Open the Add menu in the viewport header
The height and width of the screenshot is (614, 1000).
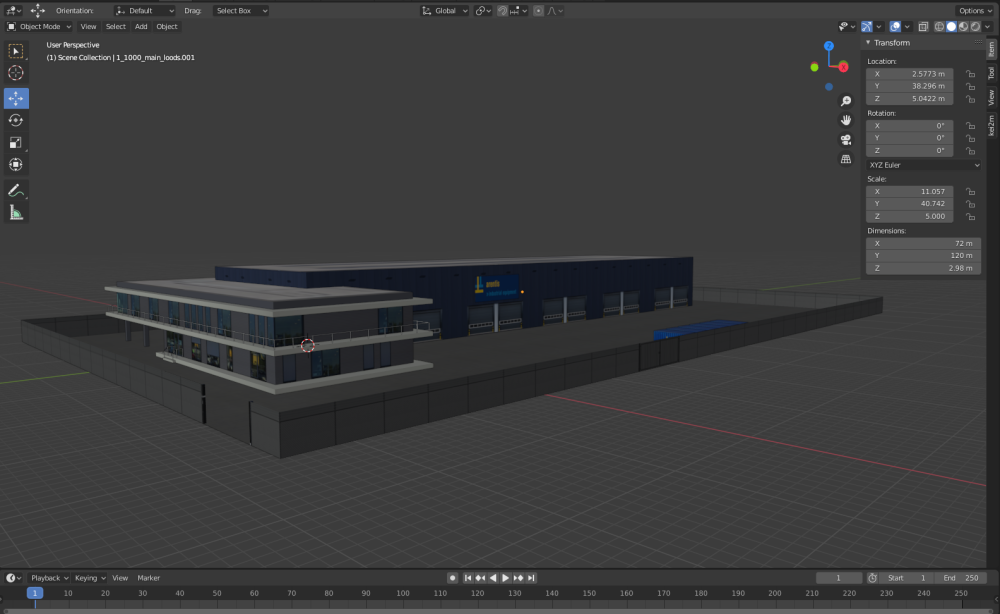coord(141,27)
